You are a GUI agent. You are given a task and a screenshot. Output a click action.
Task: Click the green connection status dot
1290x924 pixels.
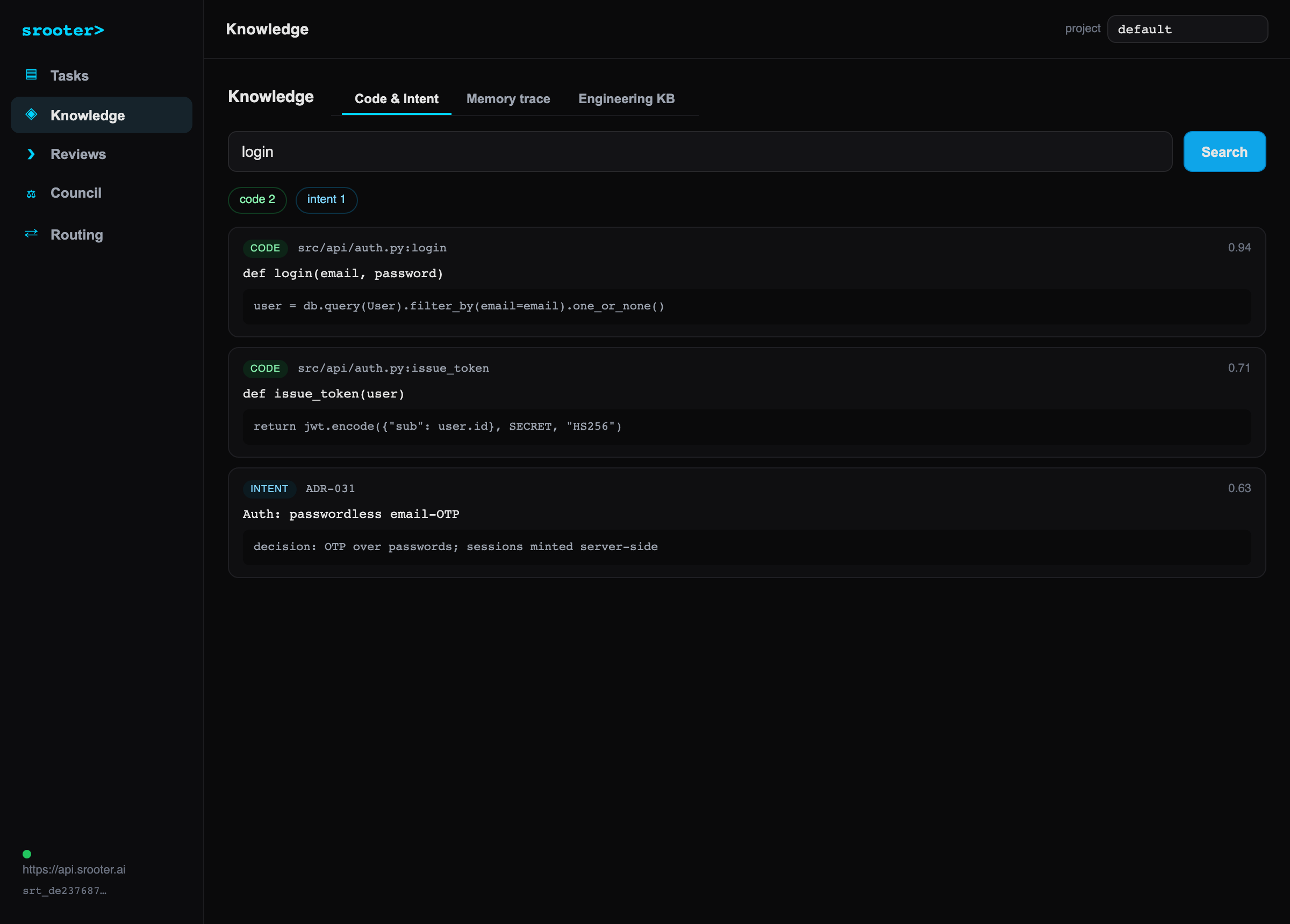pos(27,854)
